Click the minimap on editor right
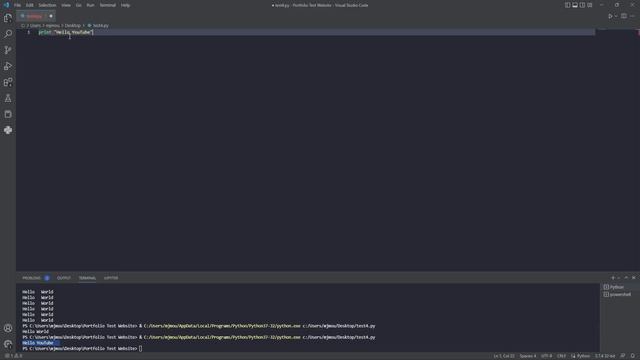 coord(617,151)
